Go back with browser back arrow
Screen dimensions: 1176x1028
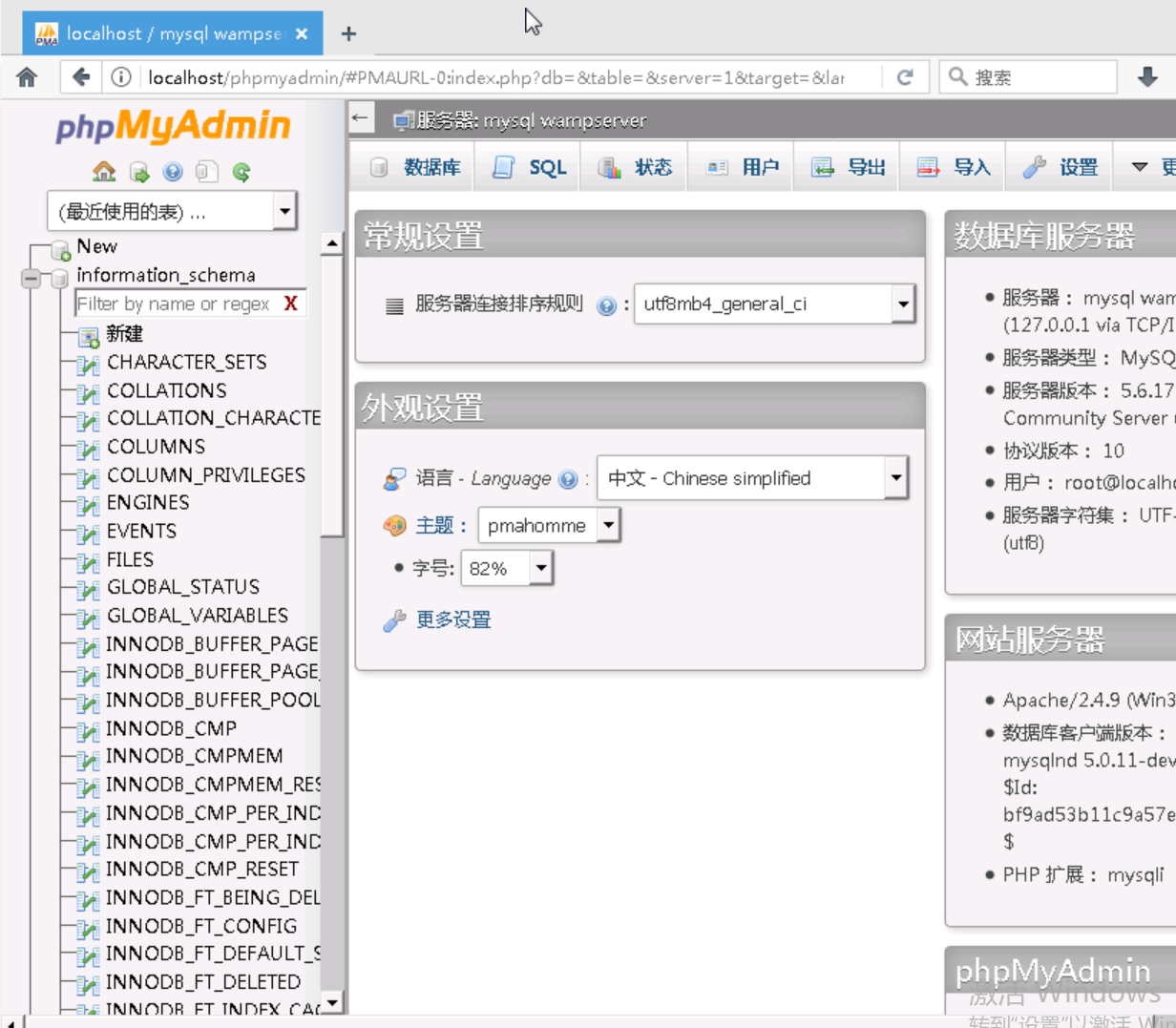click(81, 77)
